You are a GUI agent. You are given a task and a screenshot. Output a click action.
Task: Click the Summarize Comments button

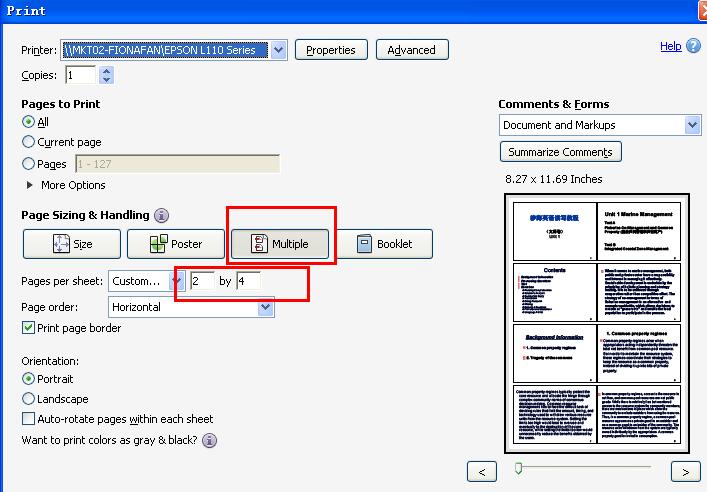tap(560, 152)
